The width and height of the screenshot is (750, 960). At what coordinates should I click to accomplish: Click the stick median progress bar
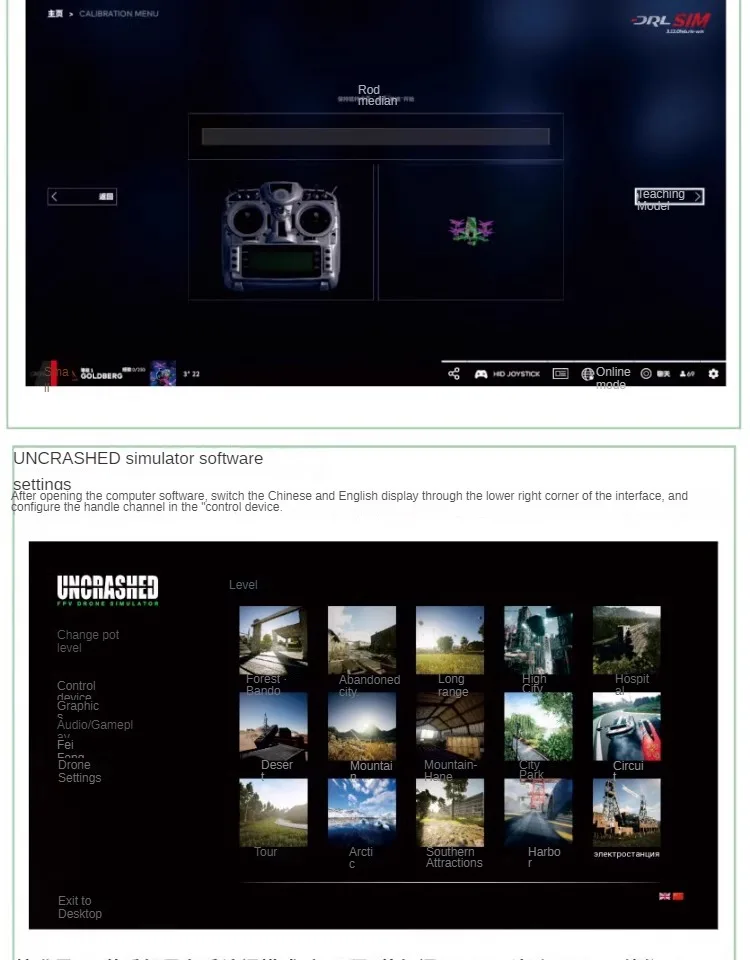(x=375, y=137)
